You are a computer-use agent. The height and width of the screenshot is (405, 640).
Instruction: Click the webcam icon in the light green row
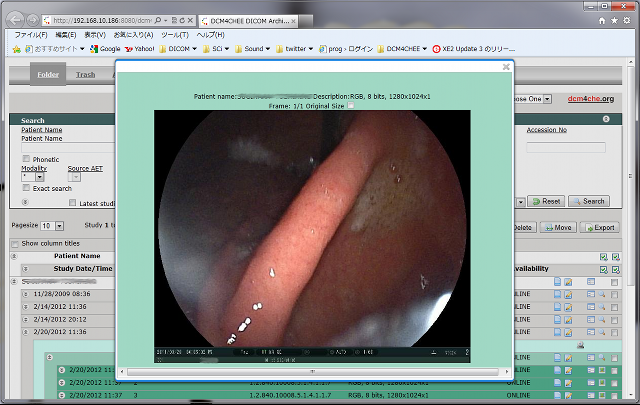[x=580, y=345]
